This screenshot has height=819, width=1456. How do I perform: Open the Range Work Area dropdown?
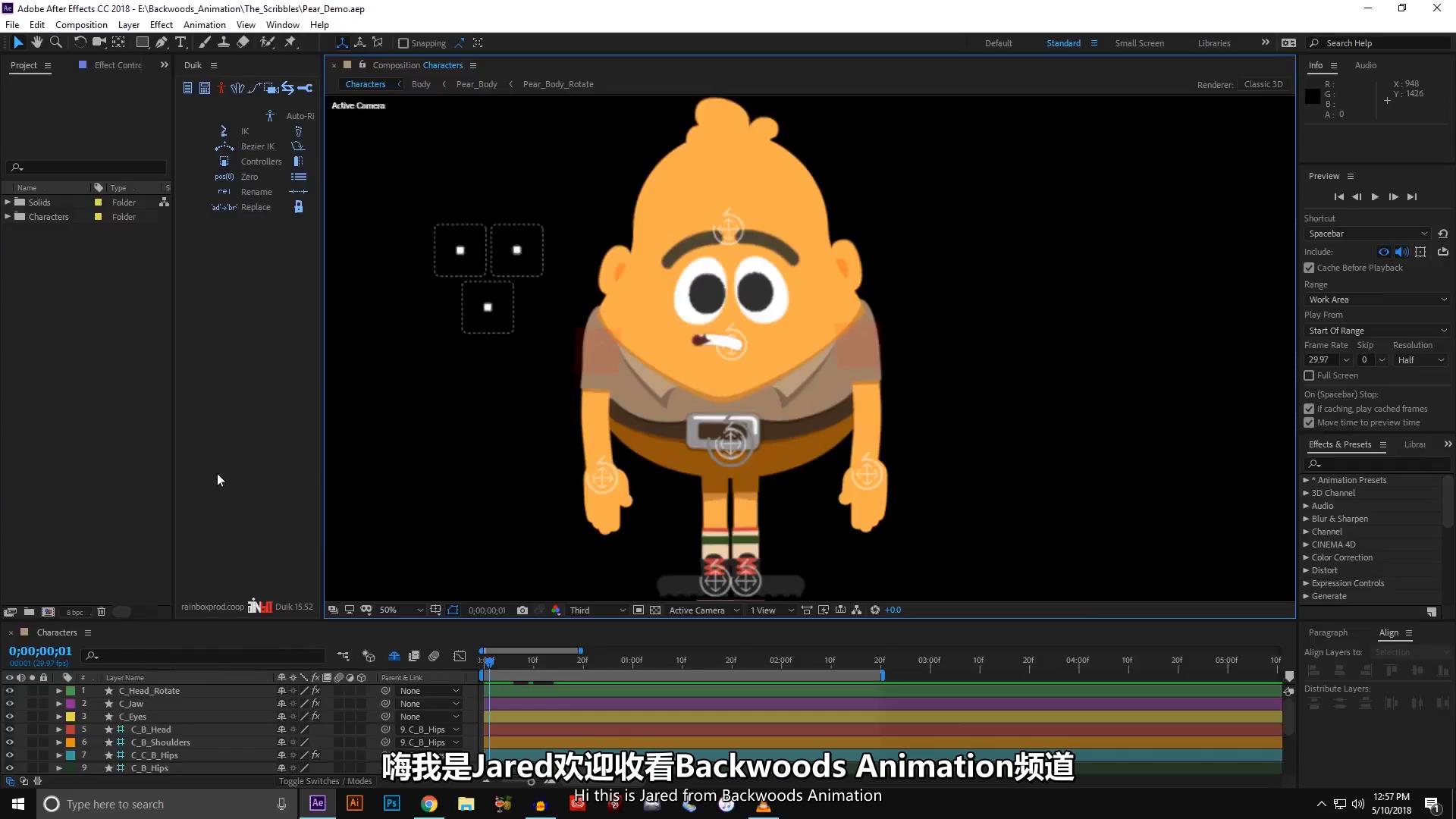tap(1377, 300)
